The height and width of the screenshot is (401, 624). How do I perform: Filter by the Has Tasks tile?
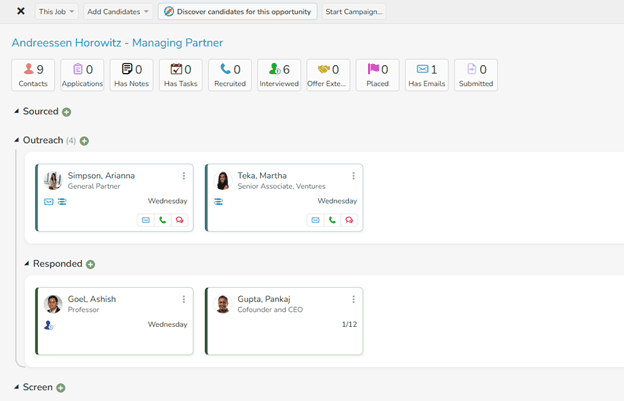181,75
